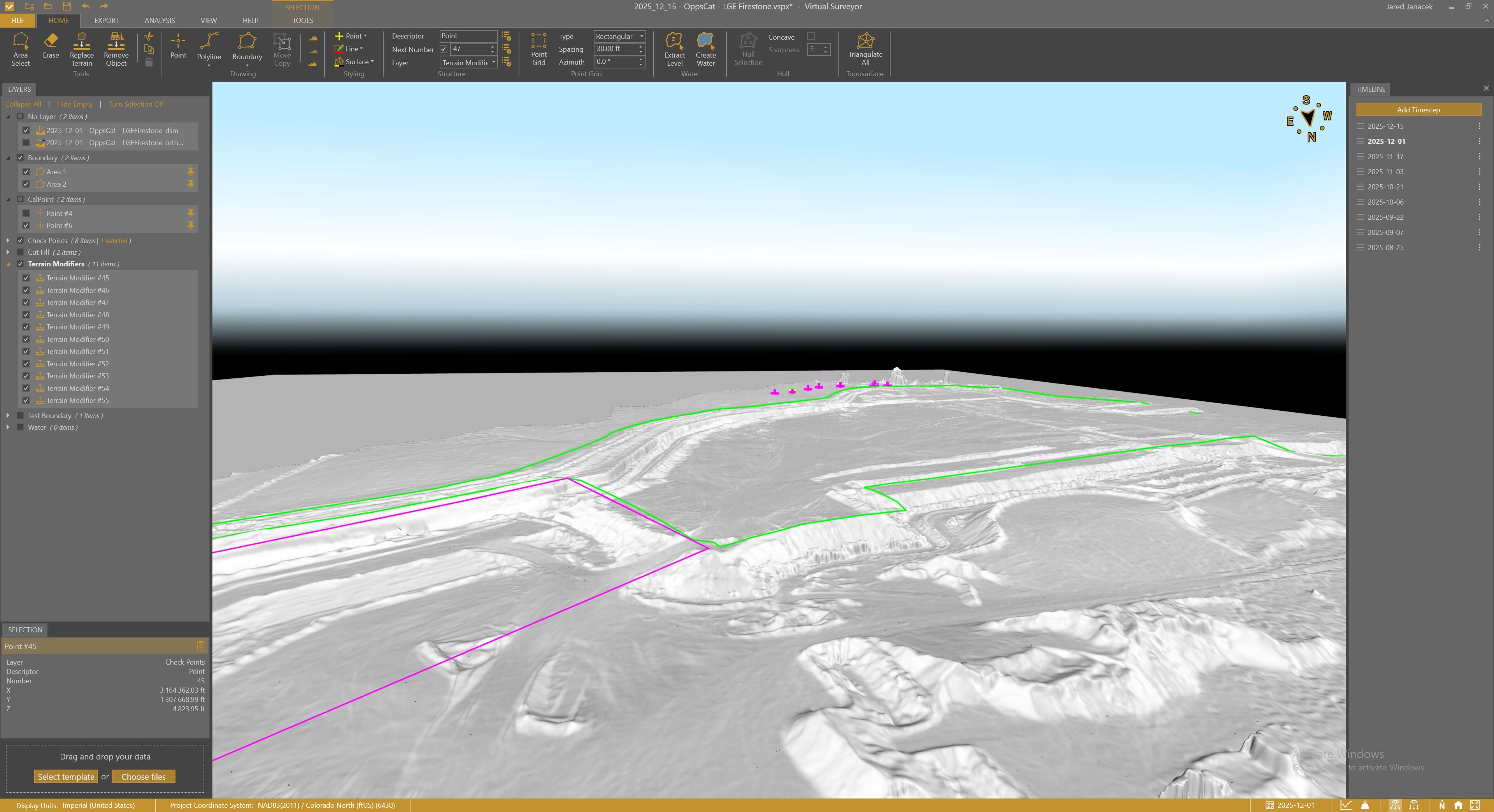Toggle orthographic view eye icon
The image size is (1494, 812).
point(1414,805)
